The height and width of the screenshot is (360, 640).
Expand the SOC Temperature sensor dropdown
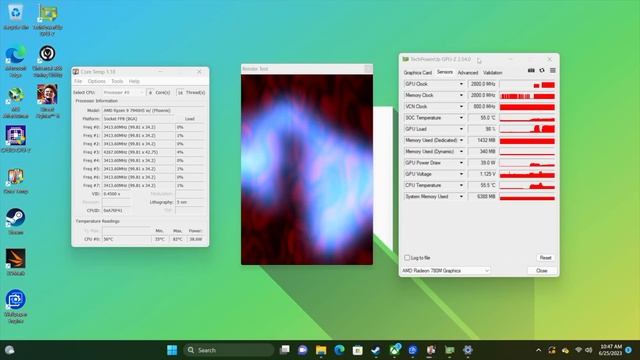click(x=461, y=118)
